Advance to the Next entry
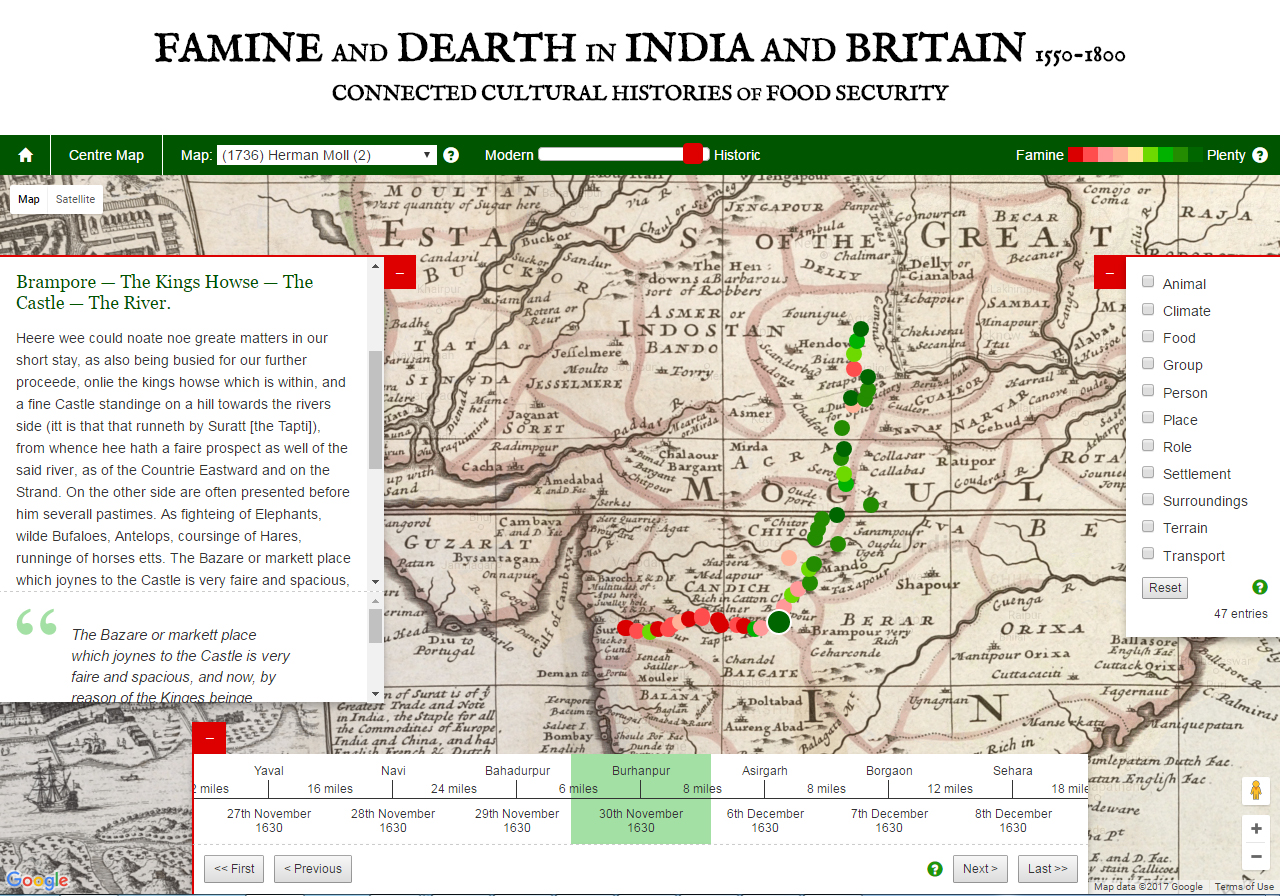The image size is (1280, 896). [981, 869]
